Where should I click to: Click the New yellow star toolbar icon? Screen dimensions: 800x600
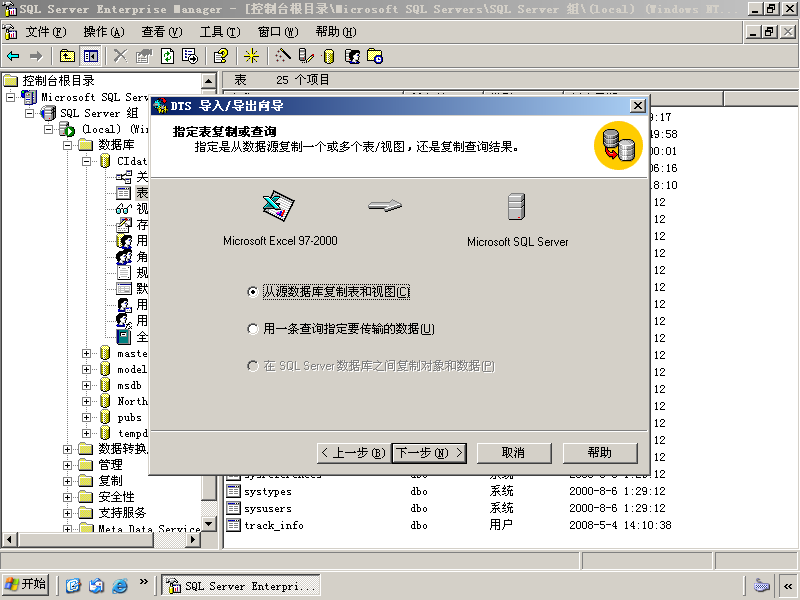pyautogui.click(x=251, y=56)
